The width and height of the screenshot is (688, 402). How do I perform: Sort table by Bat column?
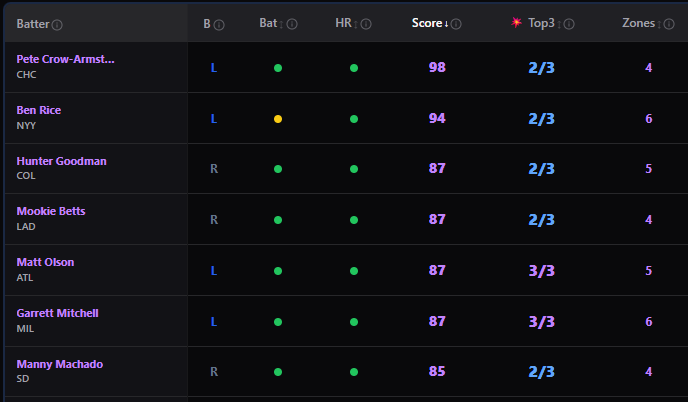271,23
